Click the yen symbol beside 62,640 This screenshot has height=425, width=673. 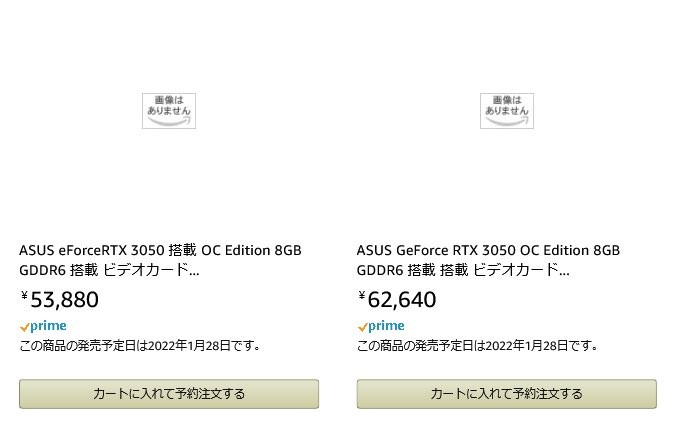click(362, 296)
